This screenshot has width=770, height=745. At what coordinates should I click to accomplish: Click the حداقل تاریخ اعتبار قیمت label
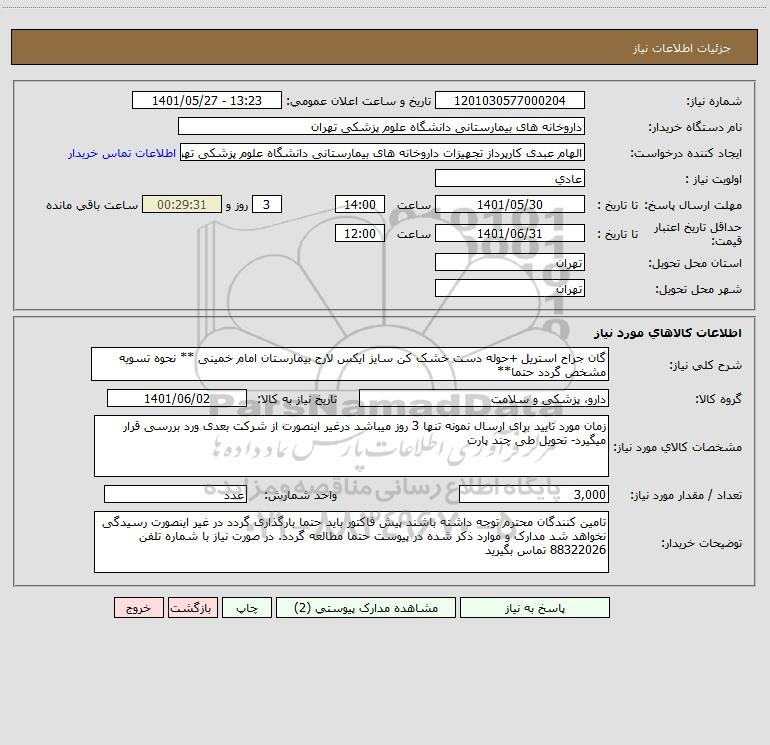(697, 234)
